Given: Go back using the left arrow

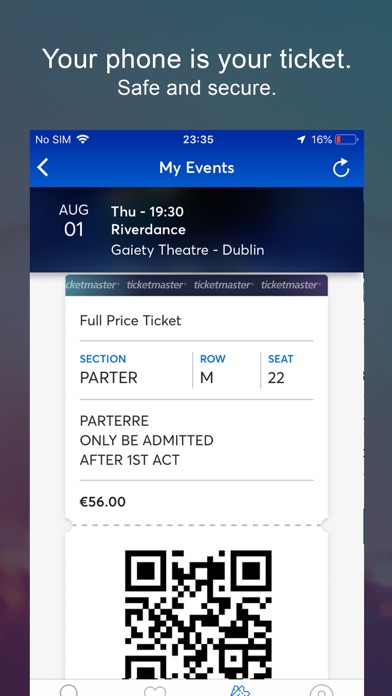Looking at the screenshot, I should tap(43, 168).
